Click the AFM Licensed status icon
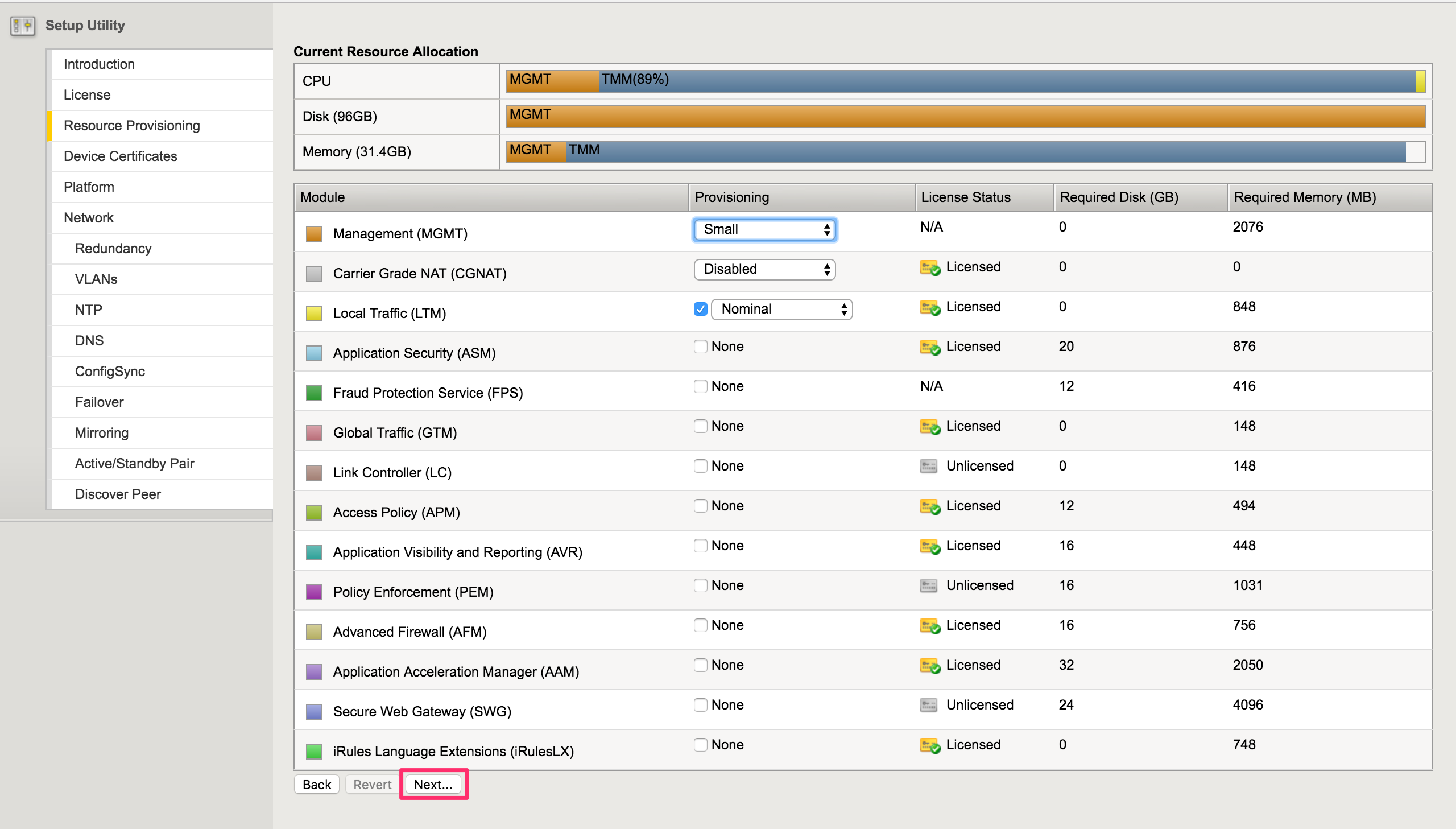 [x=930, y=626]
